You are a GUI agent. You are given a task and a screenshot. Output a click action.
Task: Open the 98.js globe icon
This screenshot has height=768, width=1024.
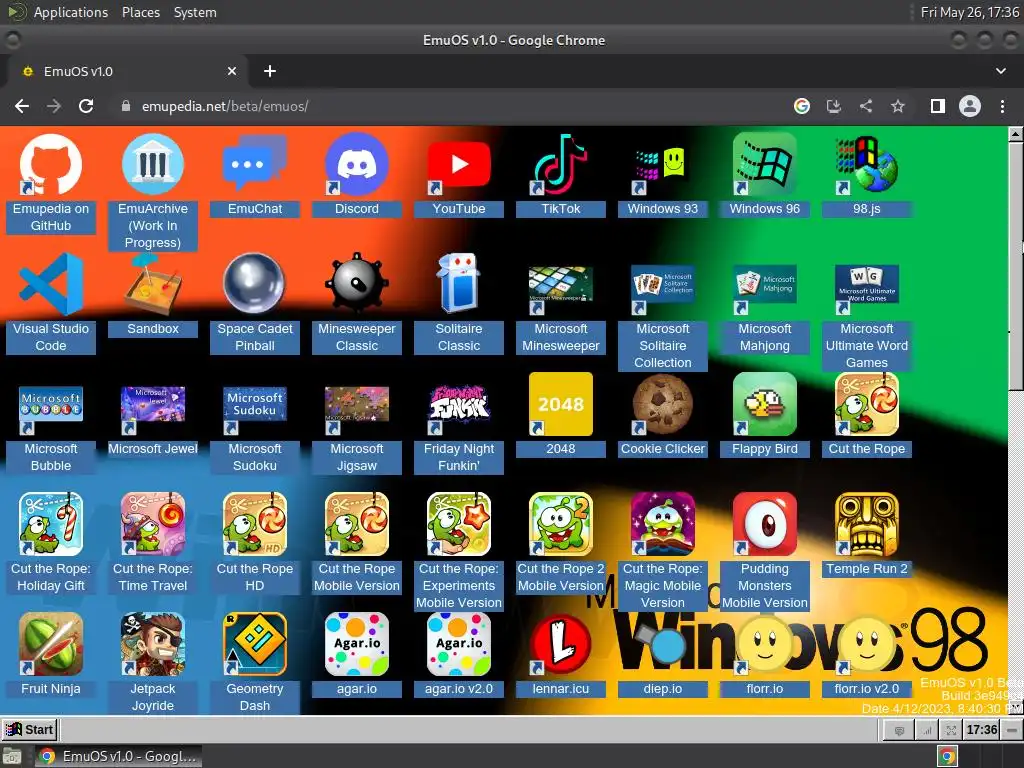pyautogui.click(x=866, y=165)
